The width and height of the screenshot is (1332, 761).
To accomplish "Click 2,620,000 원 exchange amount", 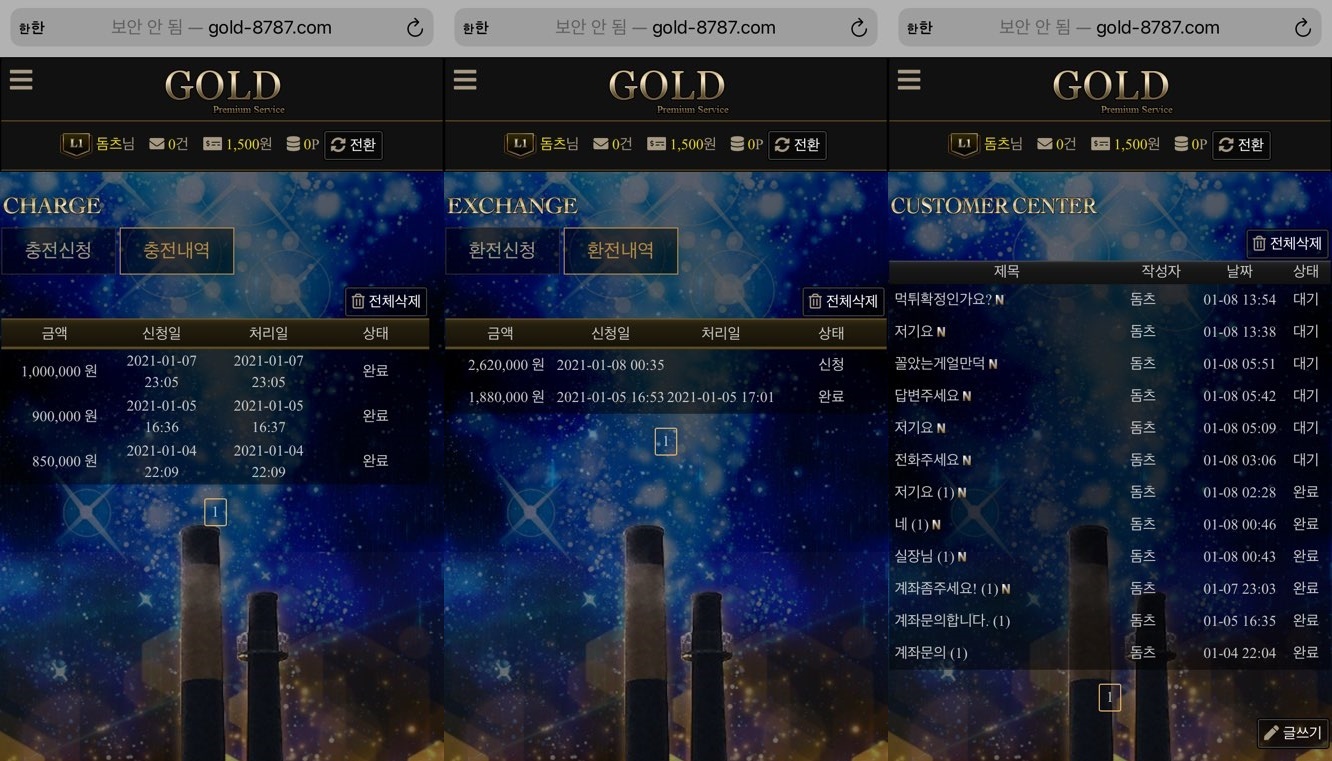I will tap(506, 365).
